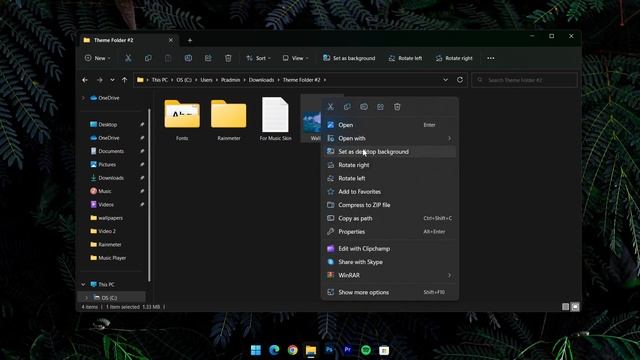The image size is (640, 360).
Task: Click Cut icon in File Explorer toolbar
Action: (128, 58)
